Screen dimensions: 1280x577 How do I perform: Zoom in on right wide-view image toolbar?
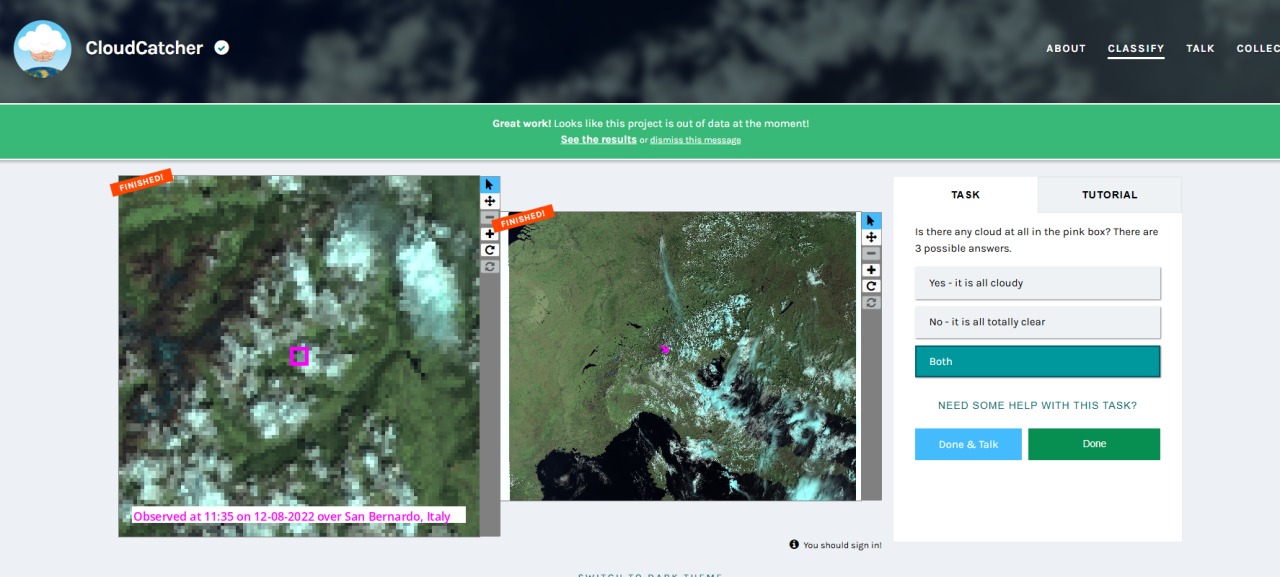[871, 270]
